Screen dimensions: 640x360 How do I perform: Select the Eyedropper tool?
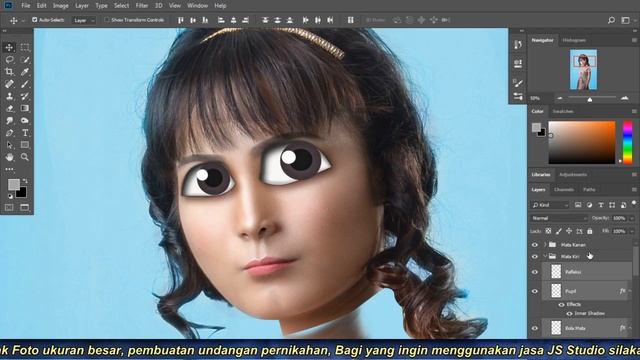pyautogui.click(x=25, y=72)
